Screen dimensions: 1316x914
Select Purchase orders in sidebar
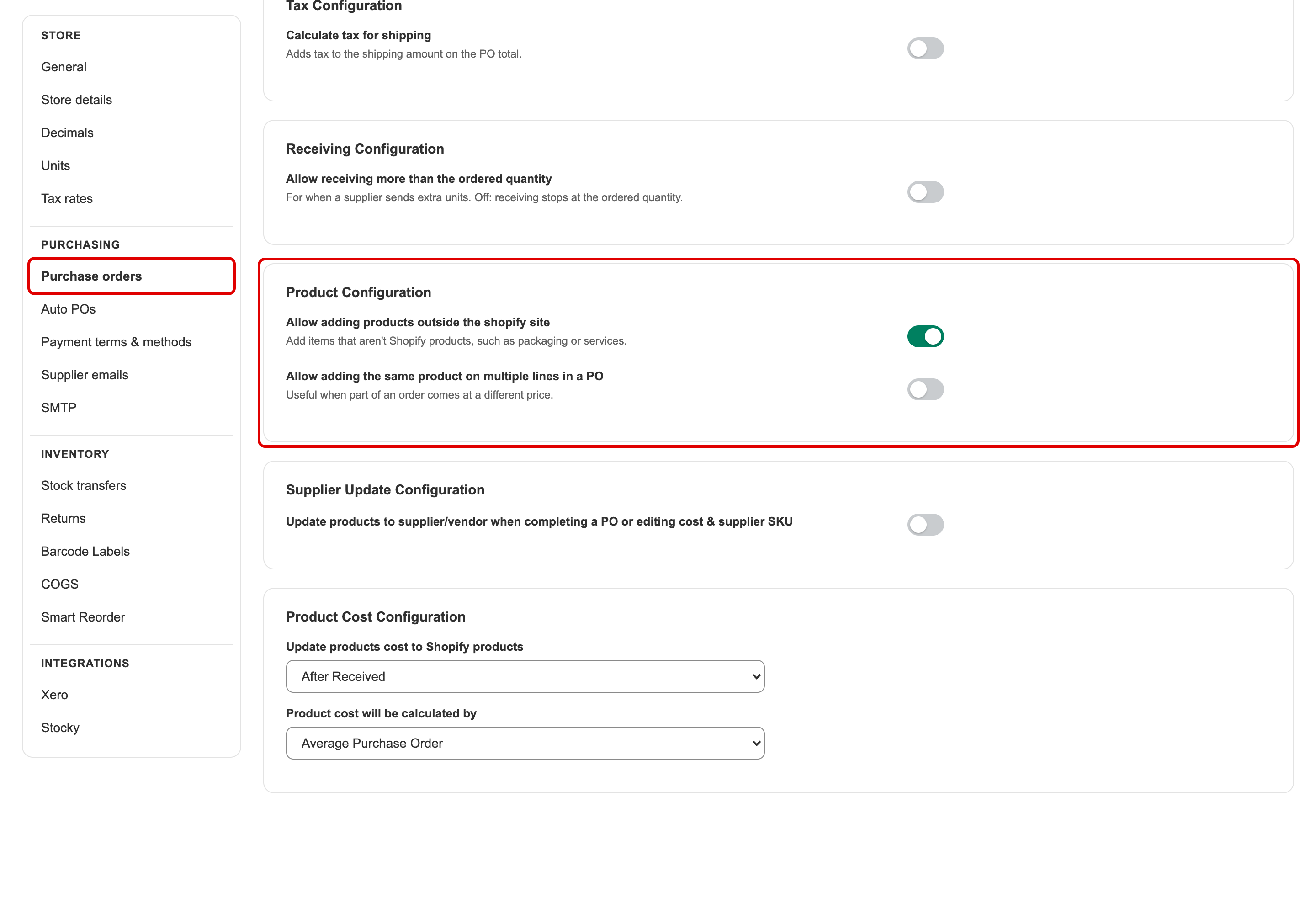131,276
